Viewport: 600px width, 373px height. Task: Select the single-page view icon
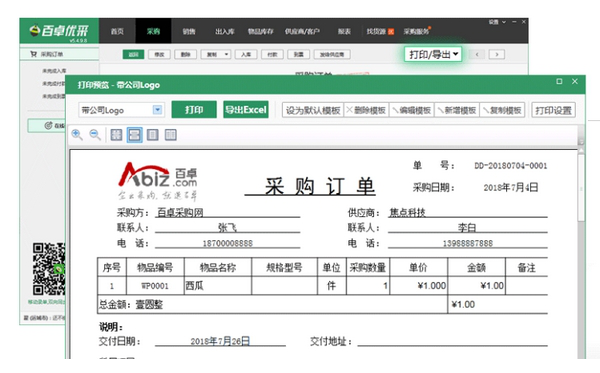(x=152, y=135)
